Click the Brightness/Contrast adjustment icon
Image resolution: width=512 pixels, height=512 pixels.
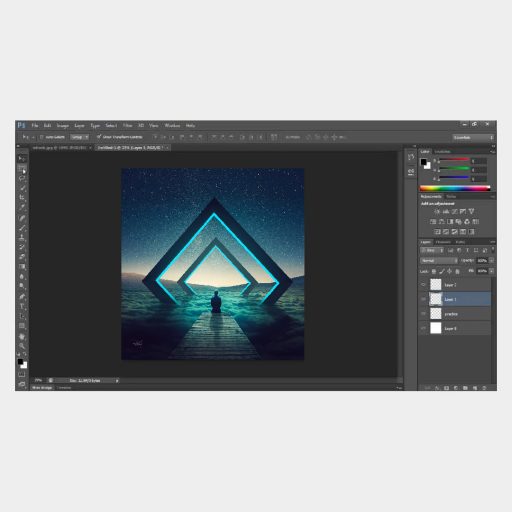point(437,212)
